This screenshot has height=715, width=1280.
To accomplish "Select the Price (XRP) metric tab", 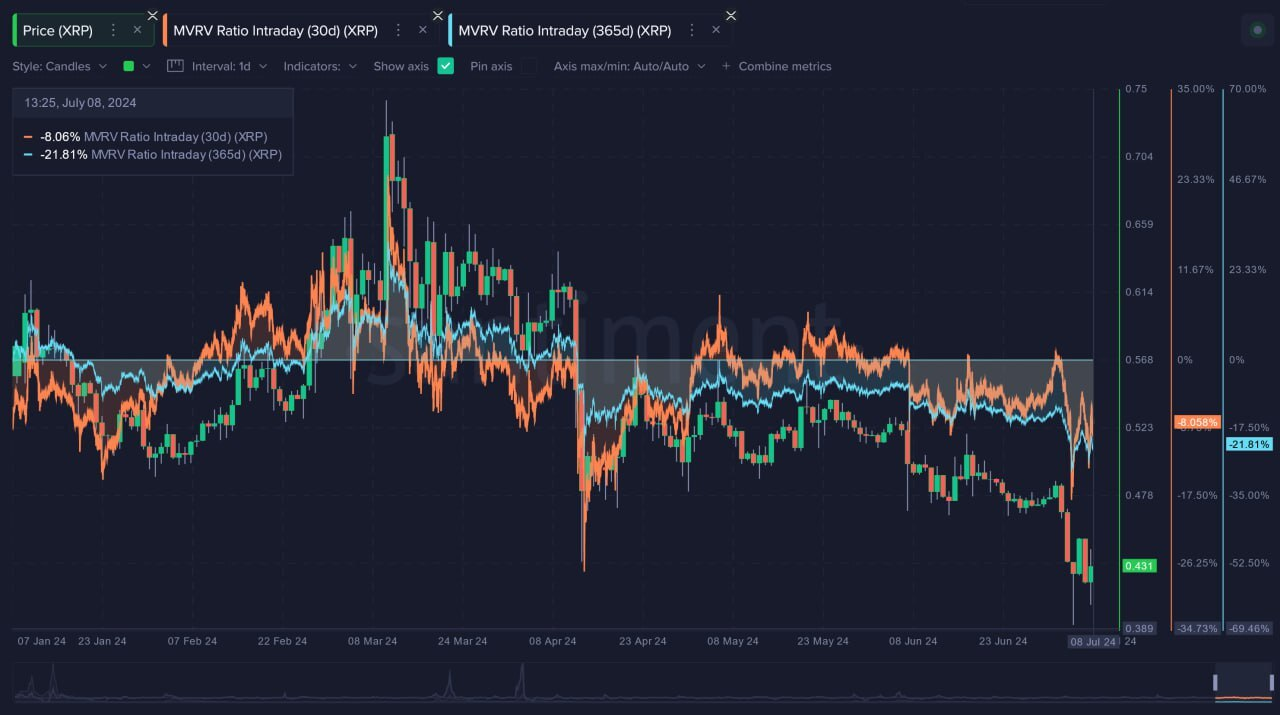I will pos(58,30).
